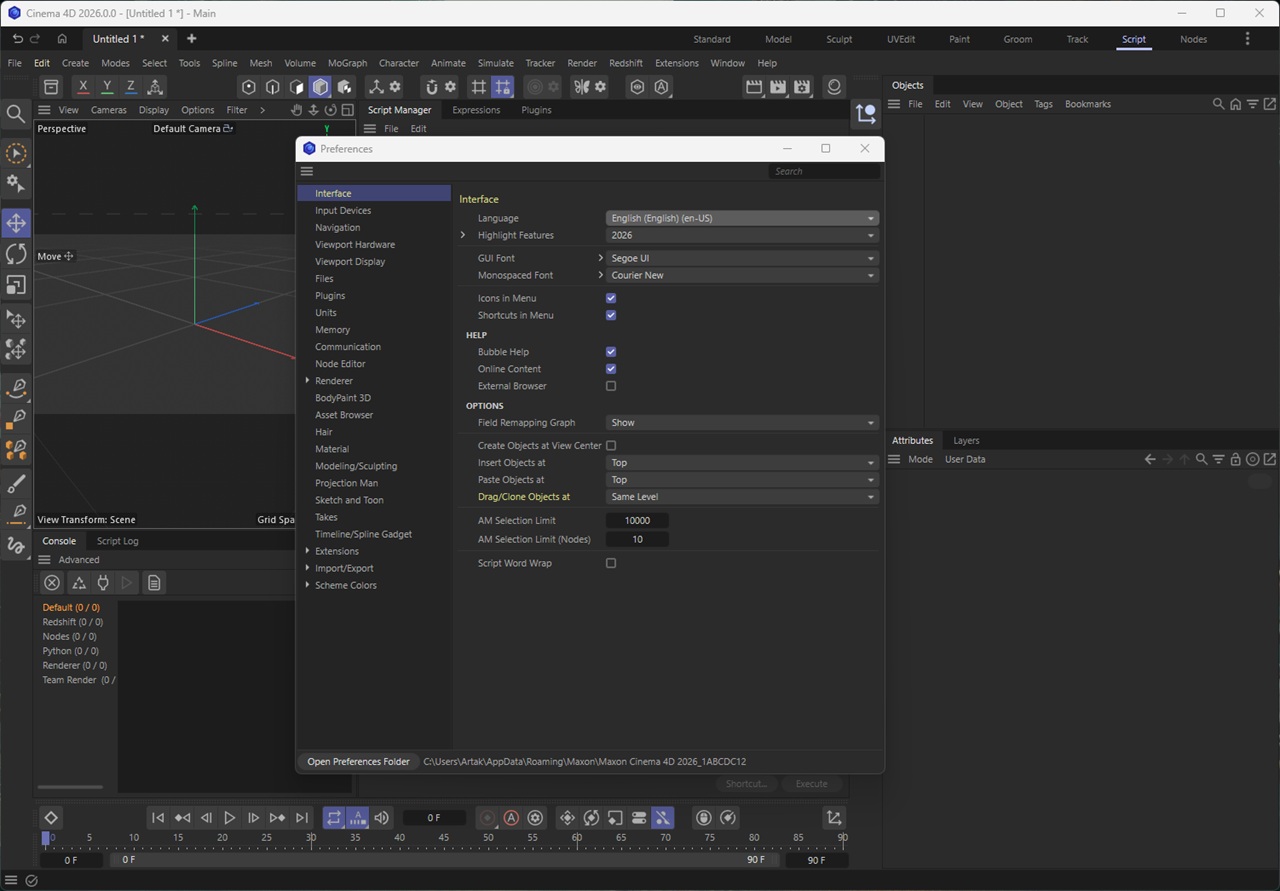Open the Field Remapping Graph dropdown

click(x=741, y=423)
